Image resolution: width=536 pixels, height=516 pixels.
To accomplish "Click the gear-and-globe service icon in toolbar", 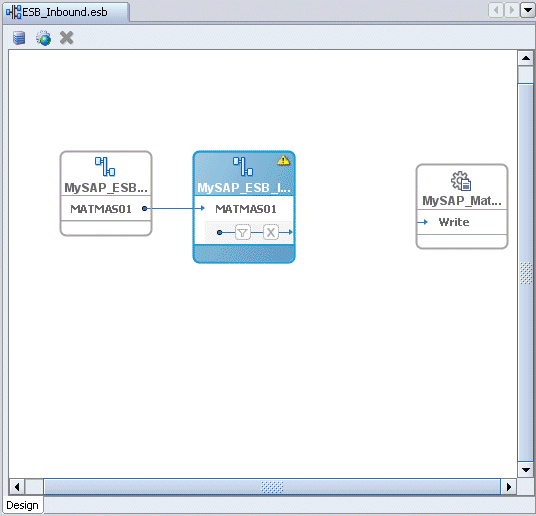I will tap(44, 38).
